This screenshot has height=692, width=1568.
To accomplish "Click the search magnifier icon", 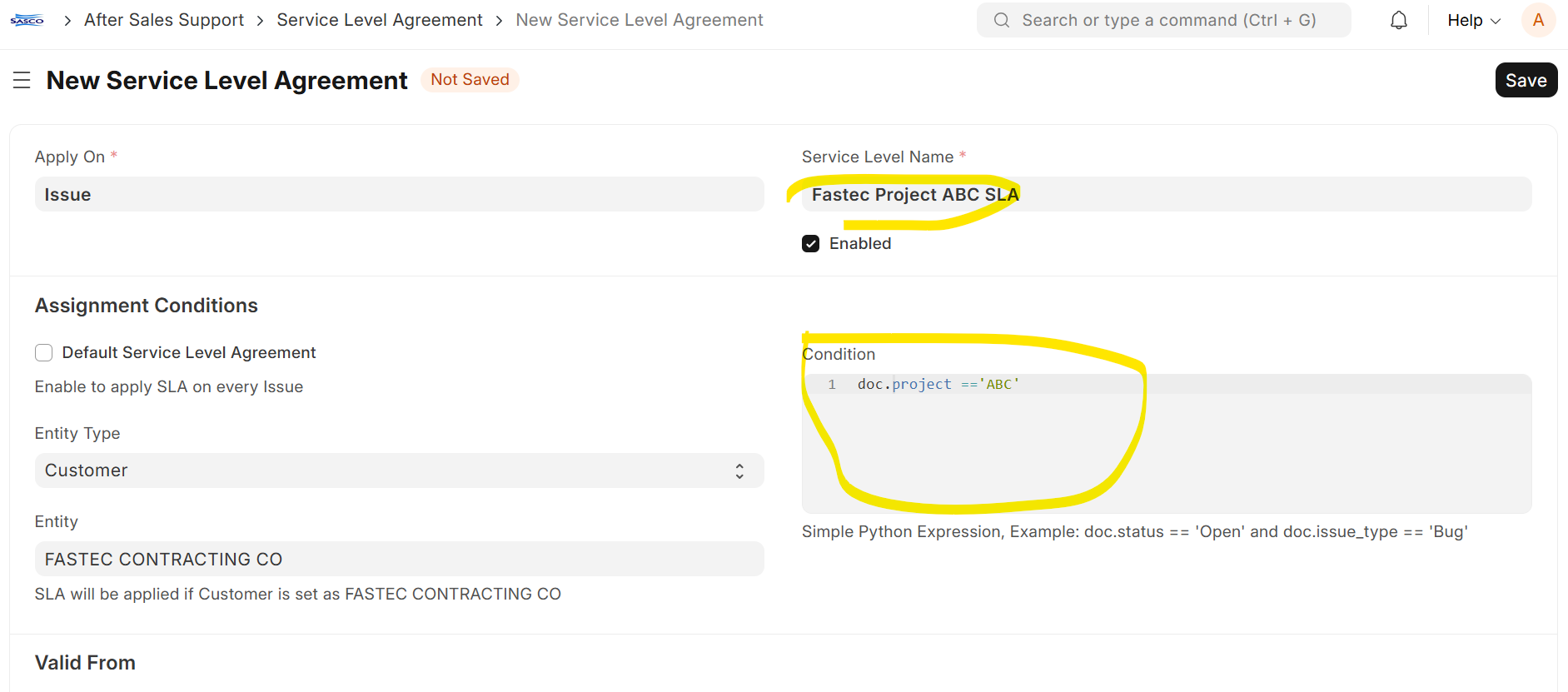I will tap(1001, 20).
